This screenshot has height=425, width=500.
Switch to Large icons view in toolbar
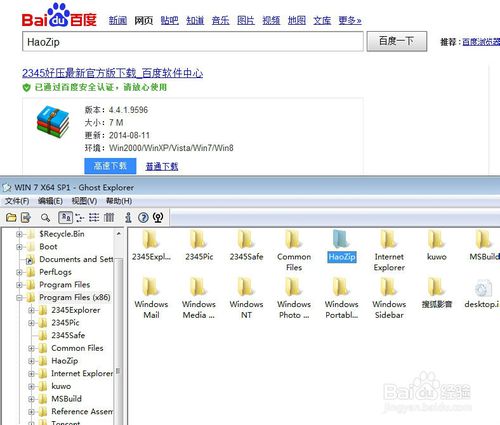point(65,218)
